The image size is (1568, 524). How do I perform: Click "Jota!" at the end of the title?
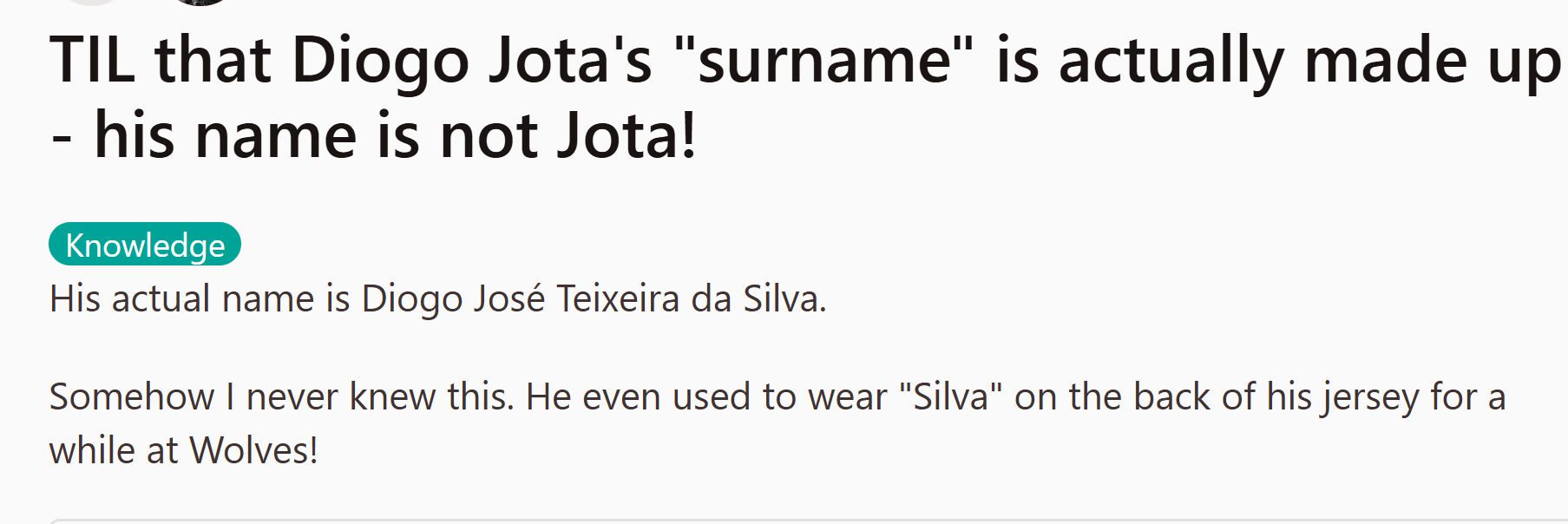[626, 136]
